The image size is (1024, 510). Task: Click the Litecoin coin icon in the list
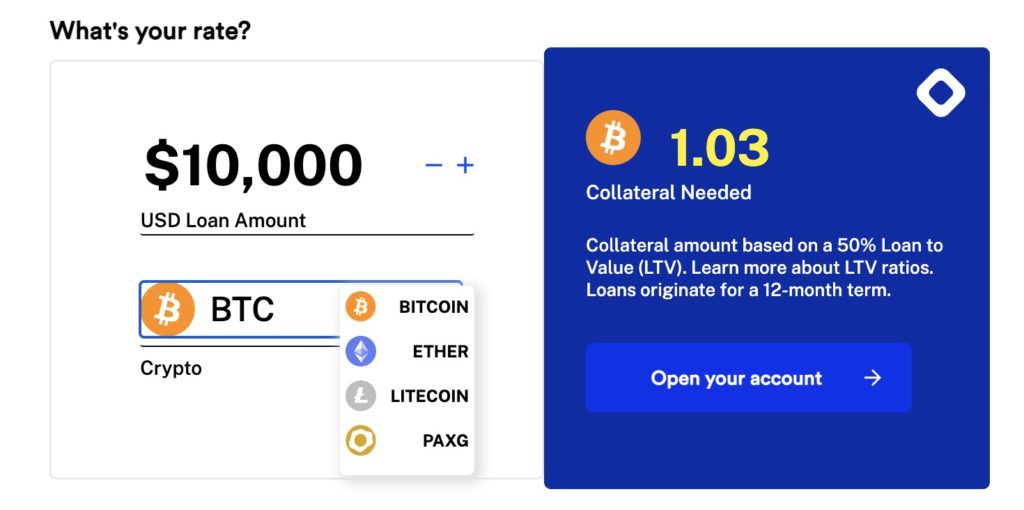pos(361,396)
